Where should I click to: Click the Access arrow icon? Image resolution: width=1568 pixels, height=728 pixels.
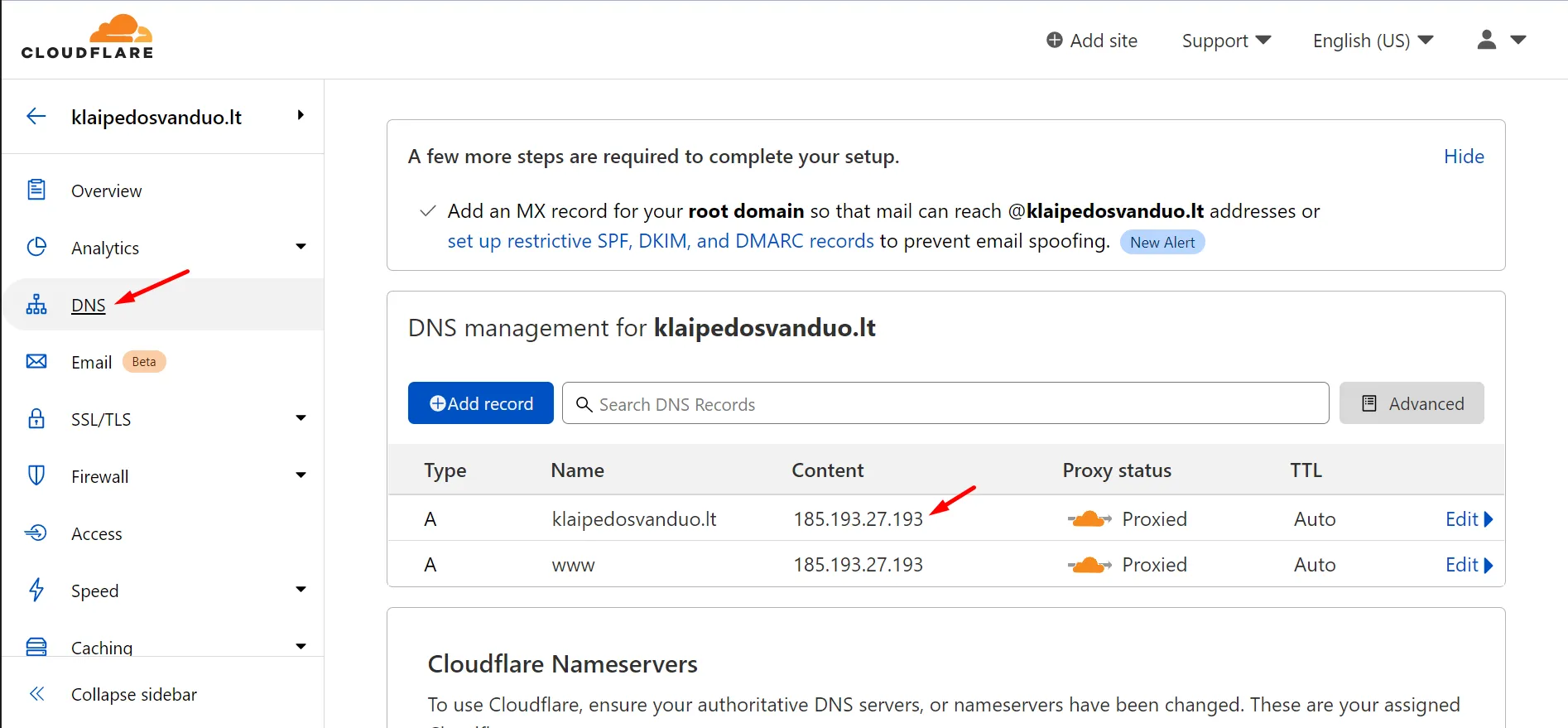(x=36, y=533)
